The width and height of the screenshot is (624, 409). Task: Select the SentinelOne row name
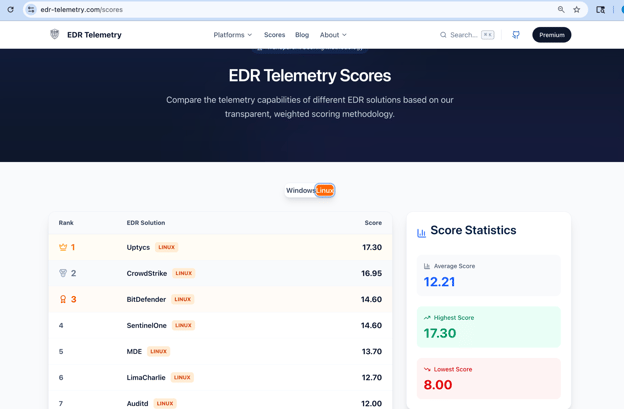coord(146,325)
